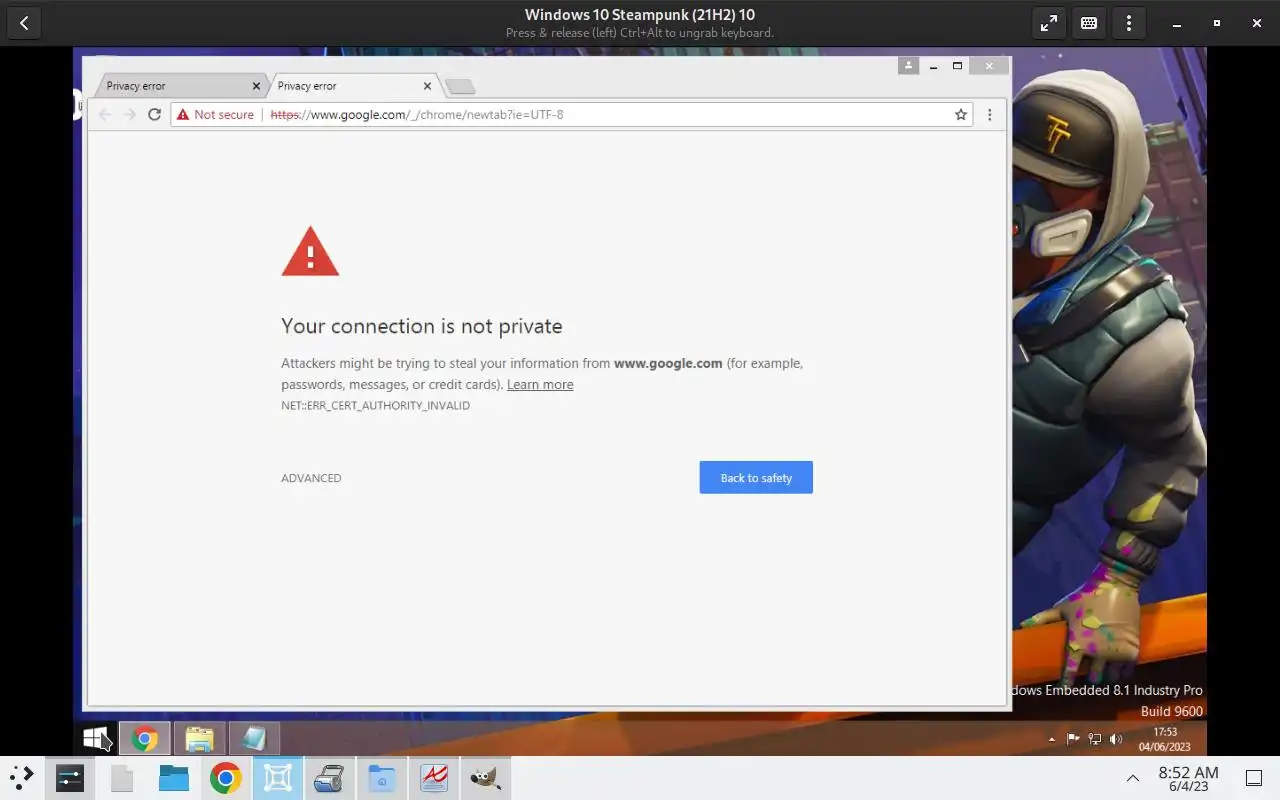1280x800 pixels.
Task: Launch GIMP from the host taskbar
Action: 486,777
